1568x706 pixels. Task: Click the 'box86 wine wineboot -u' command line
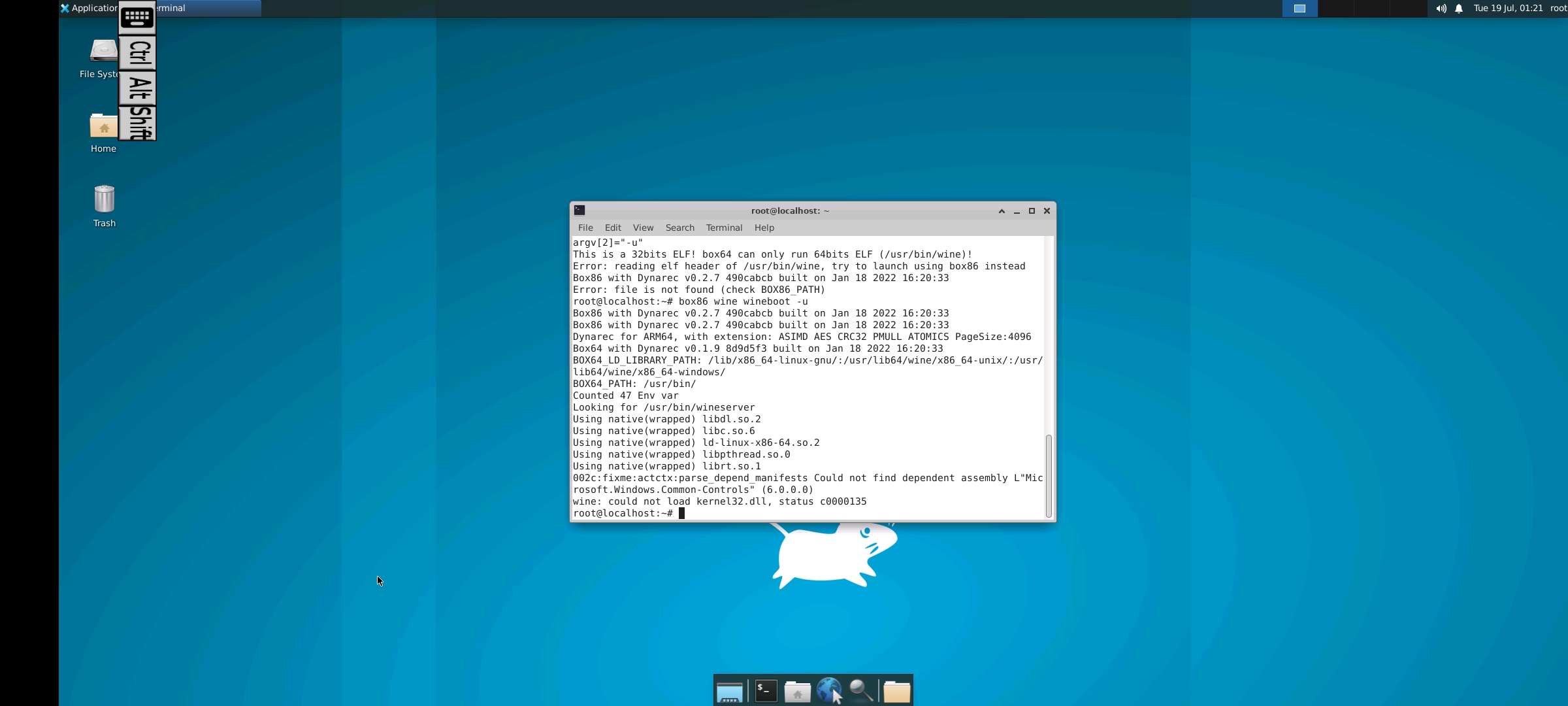[x=690, y=301]
